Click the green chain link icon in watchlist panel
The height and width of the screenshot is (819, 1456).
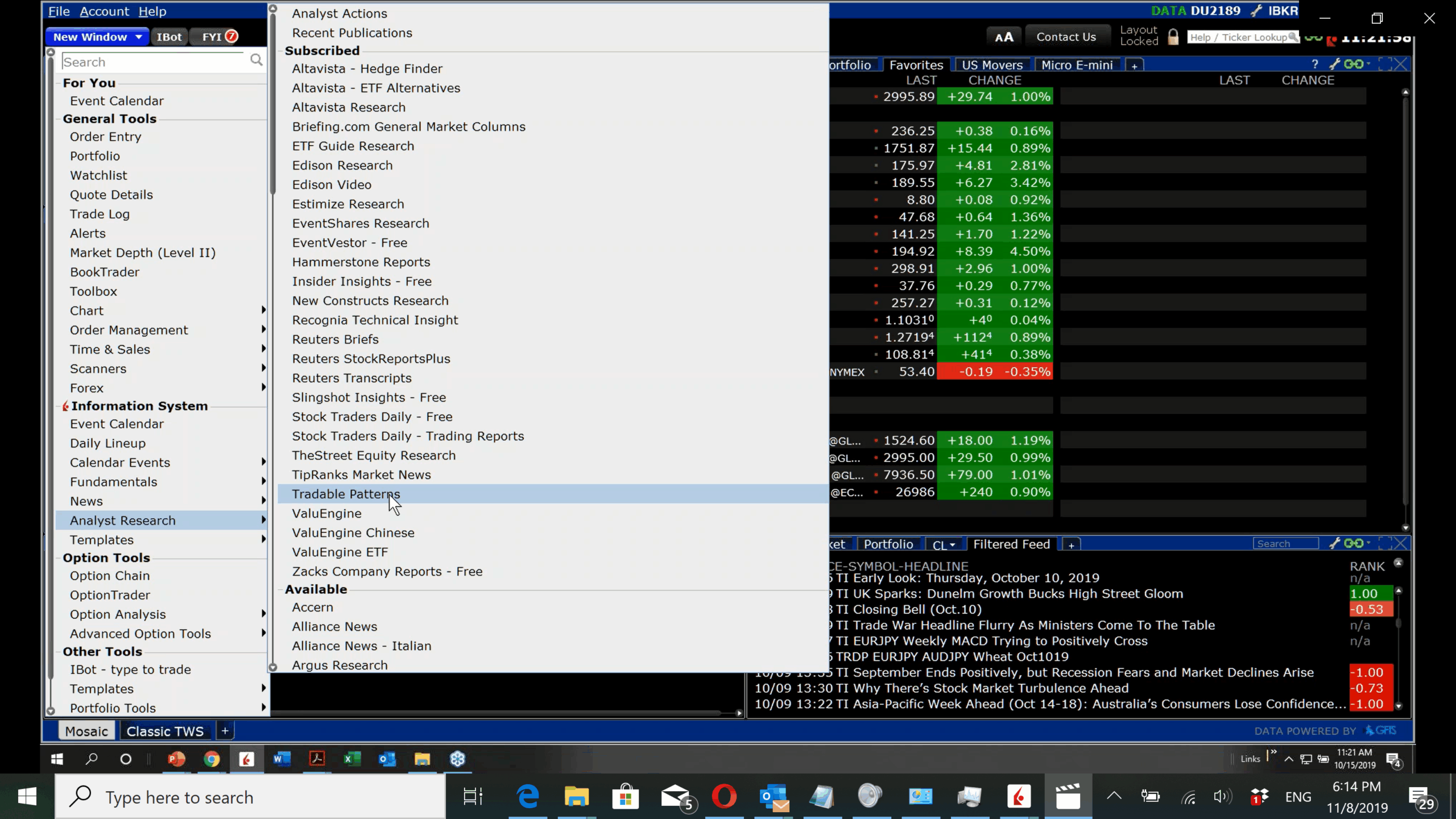tap(1354, 64)
